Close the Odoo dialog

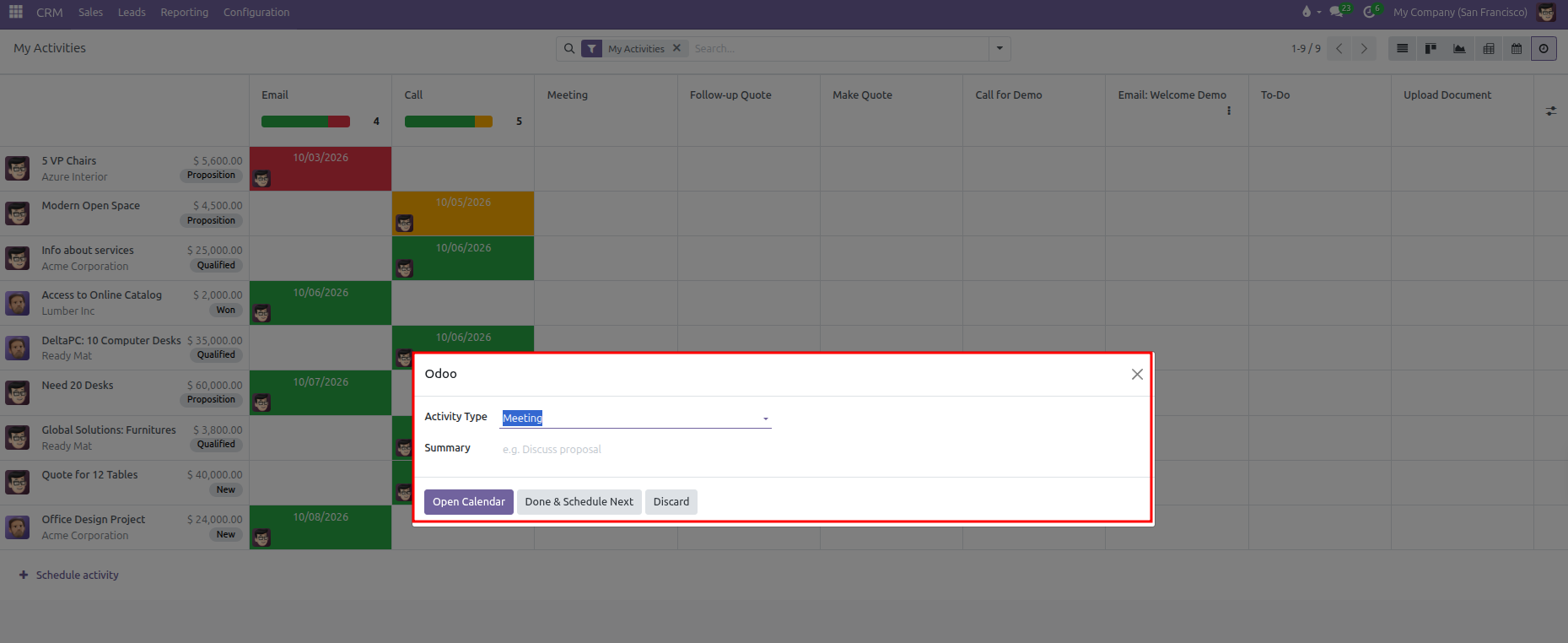(x=1137, y=375)
